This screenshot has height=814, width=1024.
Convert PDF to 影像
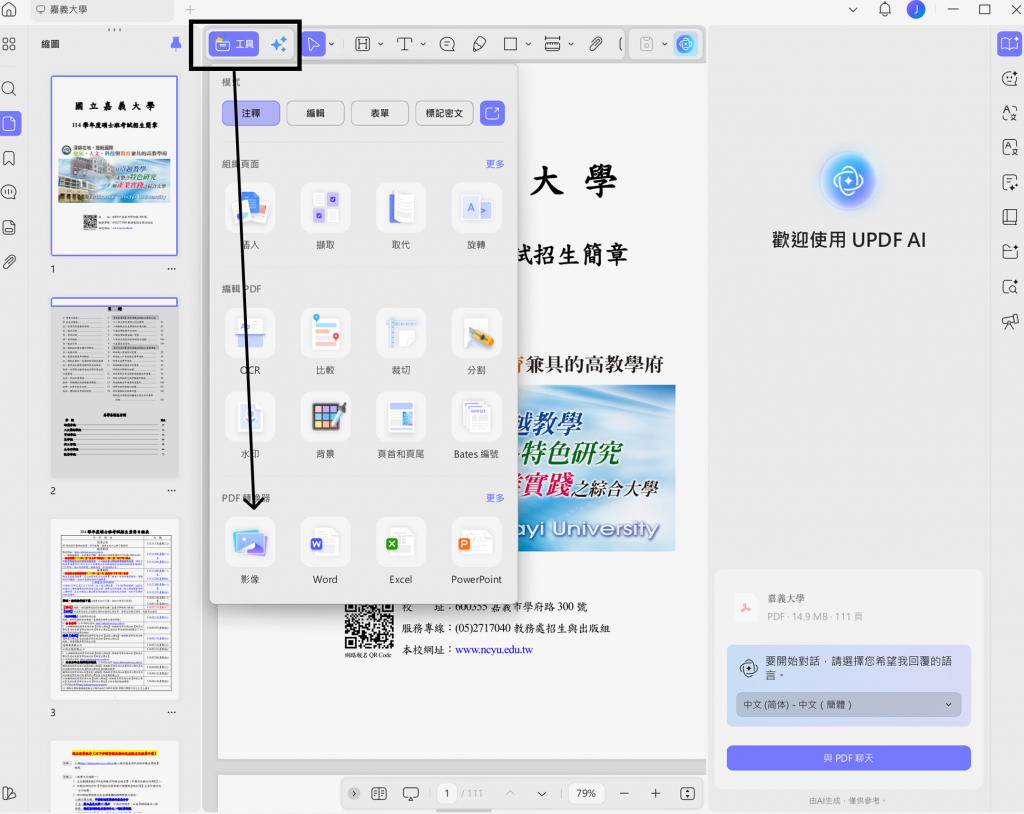pyautogui.click(x=250, y=551)
